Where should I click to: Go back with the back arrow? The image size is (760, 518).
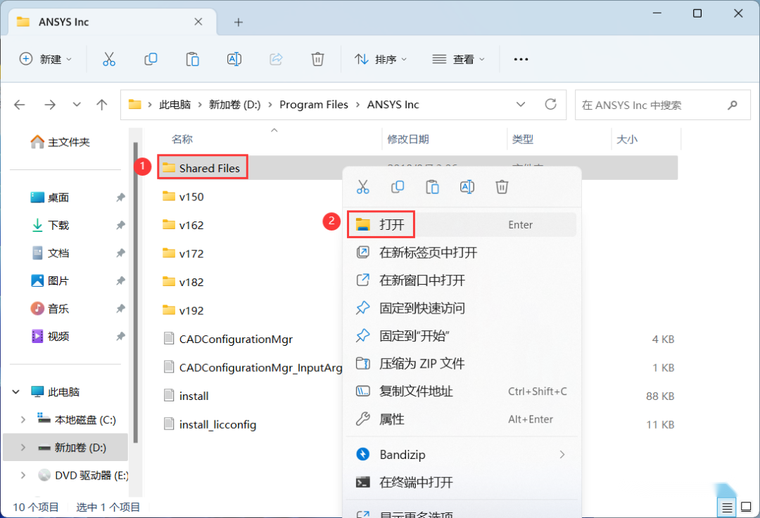tap(19, 105)
